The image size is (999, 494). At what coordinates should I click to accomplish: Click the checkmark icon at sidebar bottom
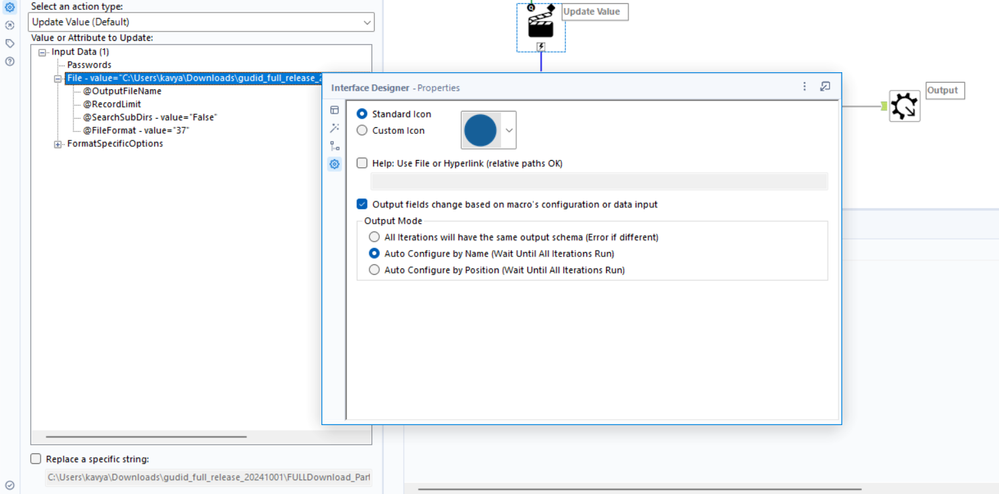tap(10, 485)
